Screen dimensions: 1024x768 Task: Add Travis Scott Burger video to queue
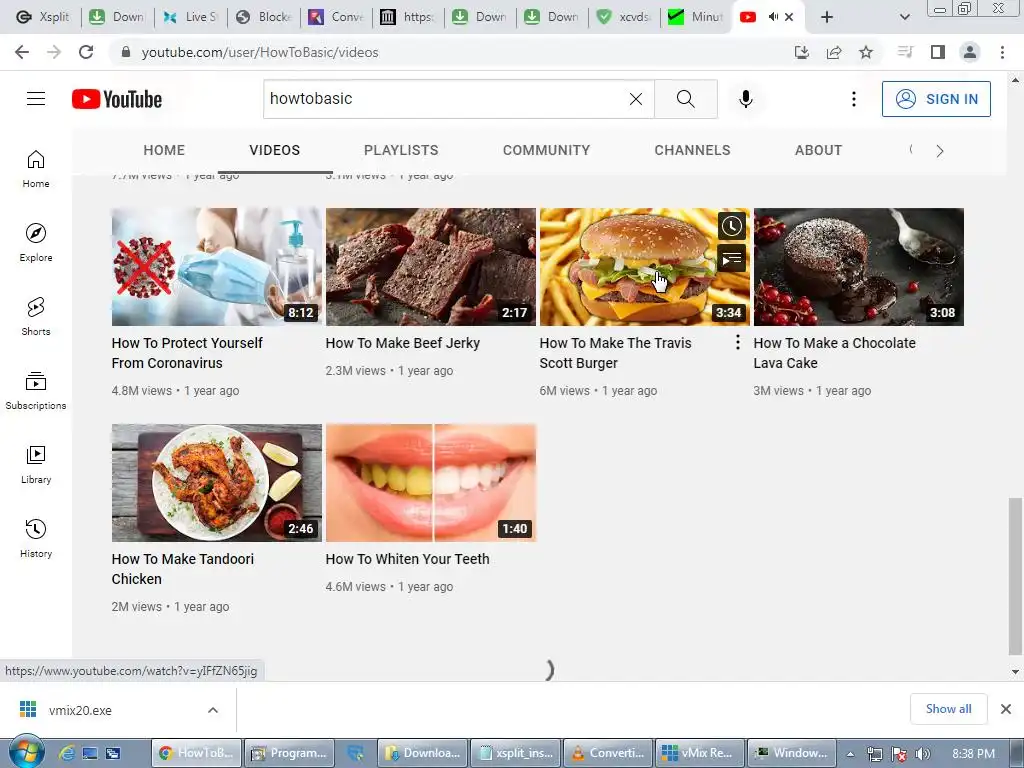(731, 259)
